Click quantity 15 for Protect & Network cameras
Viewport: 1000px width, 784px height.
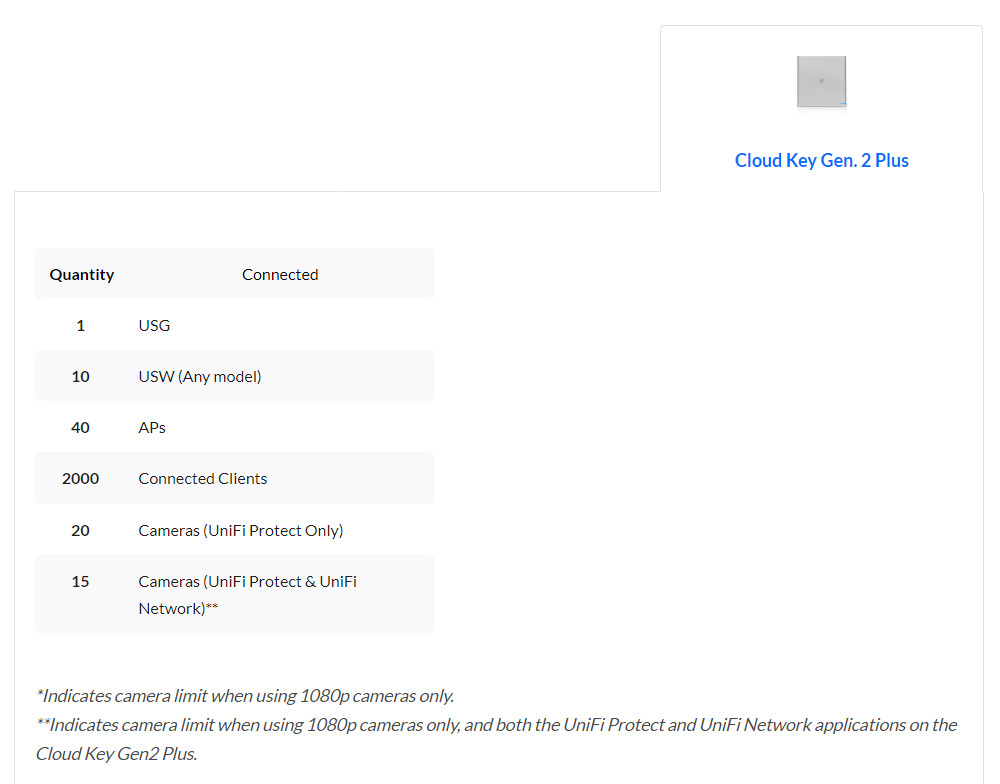(80, 582)
